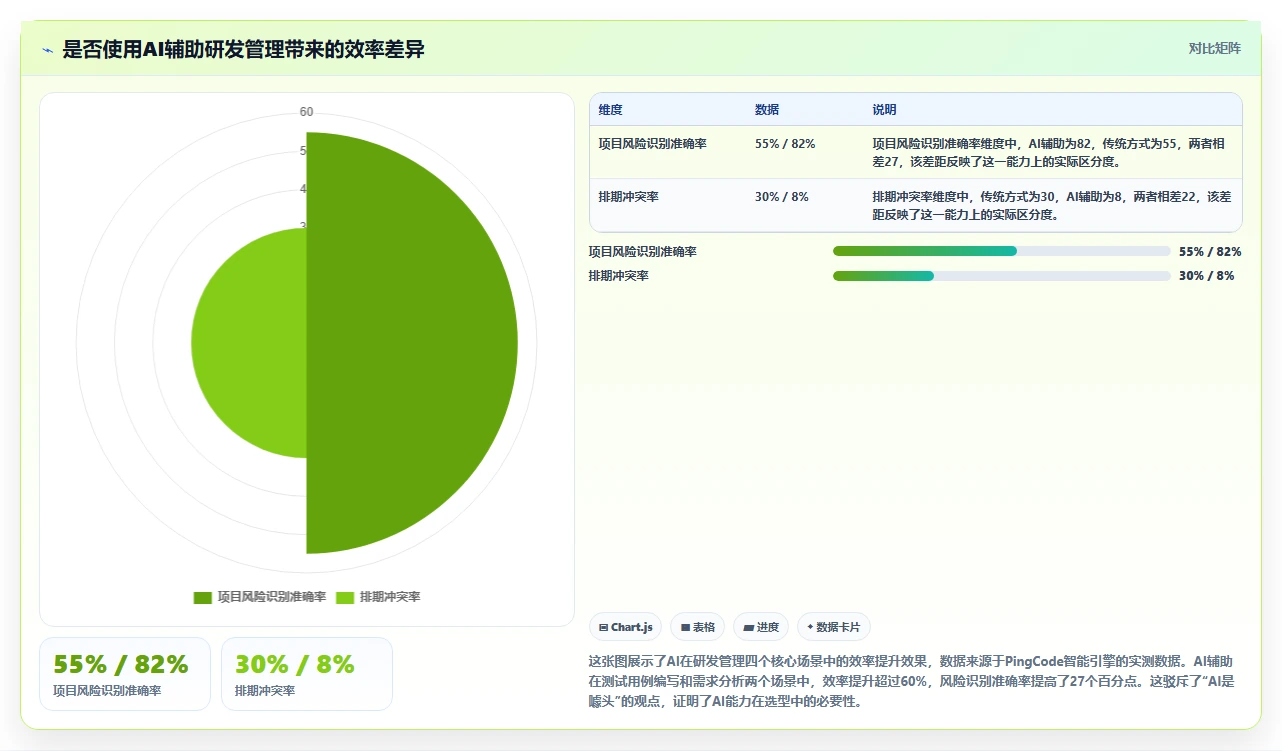Image resolution: width=1282 pixels, height=751 pixels.
Task: Click the 项目风险识别准确率 progress bar label
Action: click(642, 252)
